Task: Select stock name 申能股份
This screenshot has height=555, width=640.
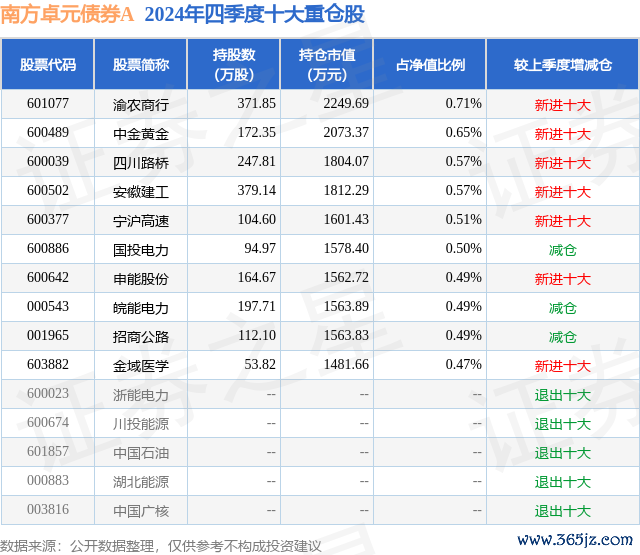Action: pos(141,279)
